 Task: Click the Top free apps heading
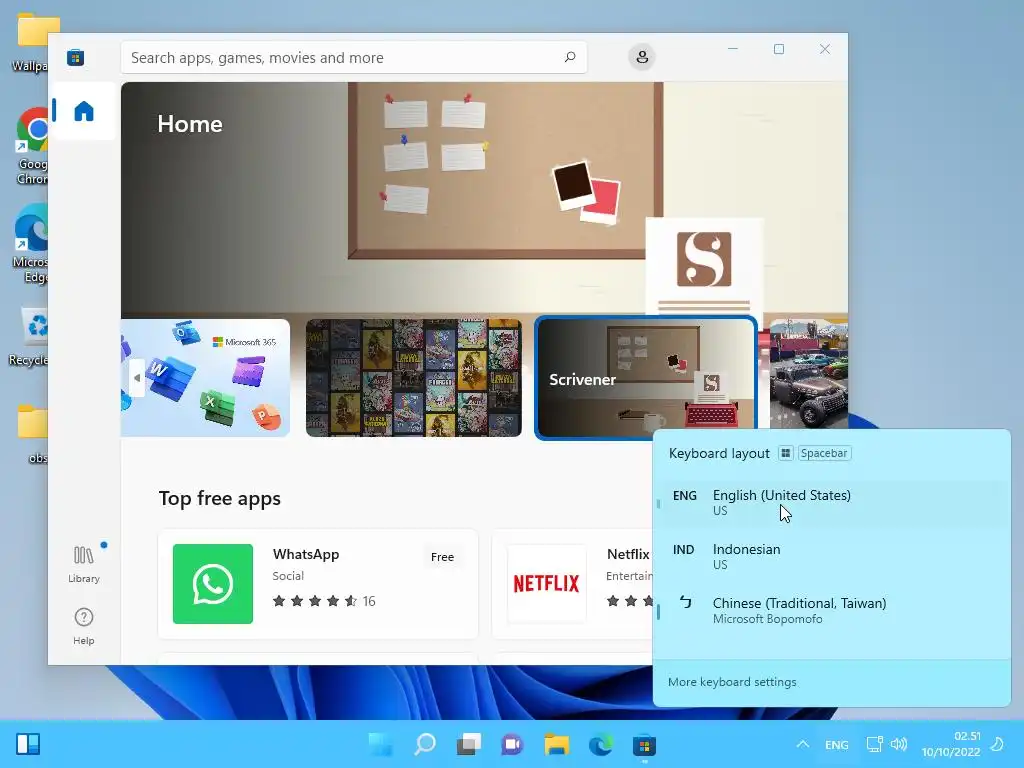click(x=219, y=499)
